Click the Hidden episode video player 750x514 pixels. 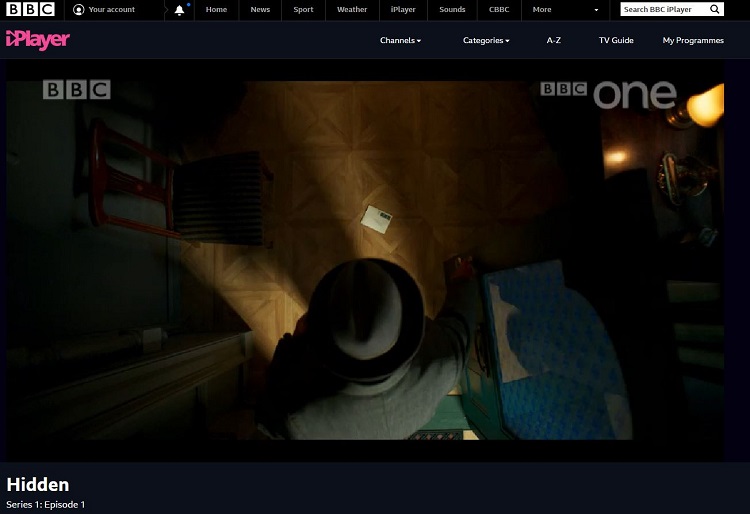click(365, 261)
